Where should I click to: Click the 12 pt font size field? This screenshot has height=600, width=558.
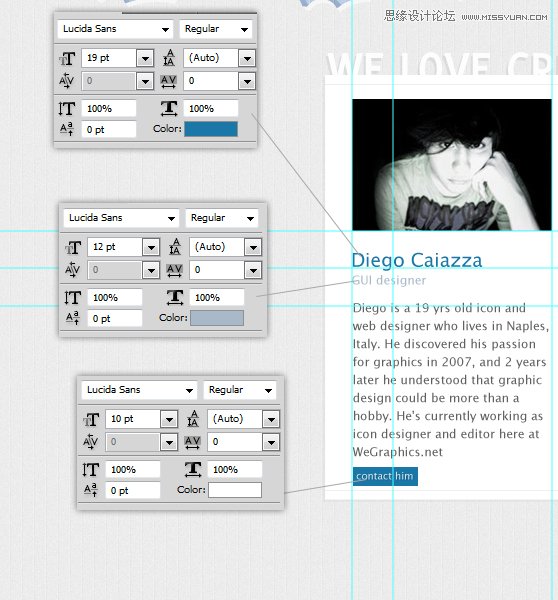[x=115, y=247]
